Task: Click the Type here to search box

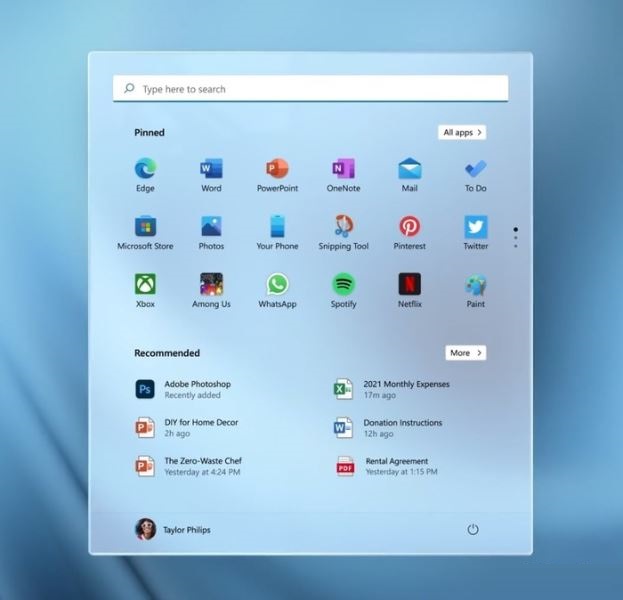Action: pyautogui.click(x=310, y=88)
